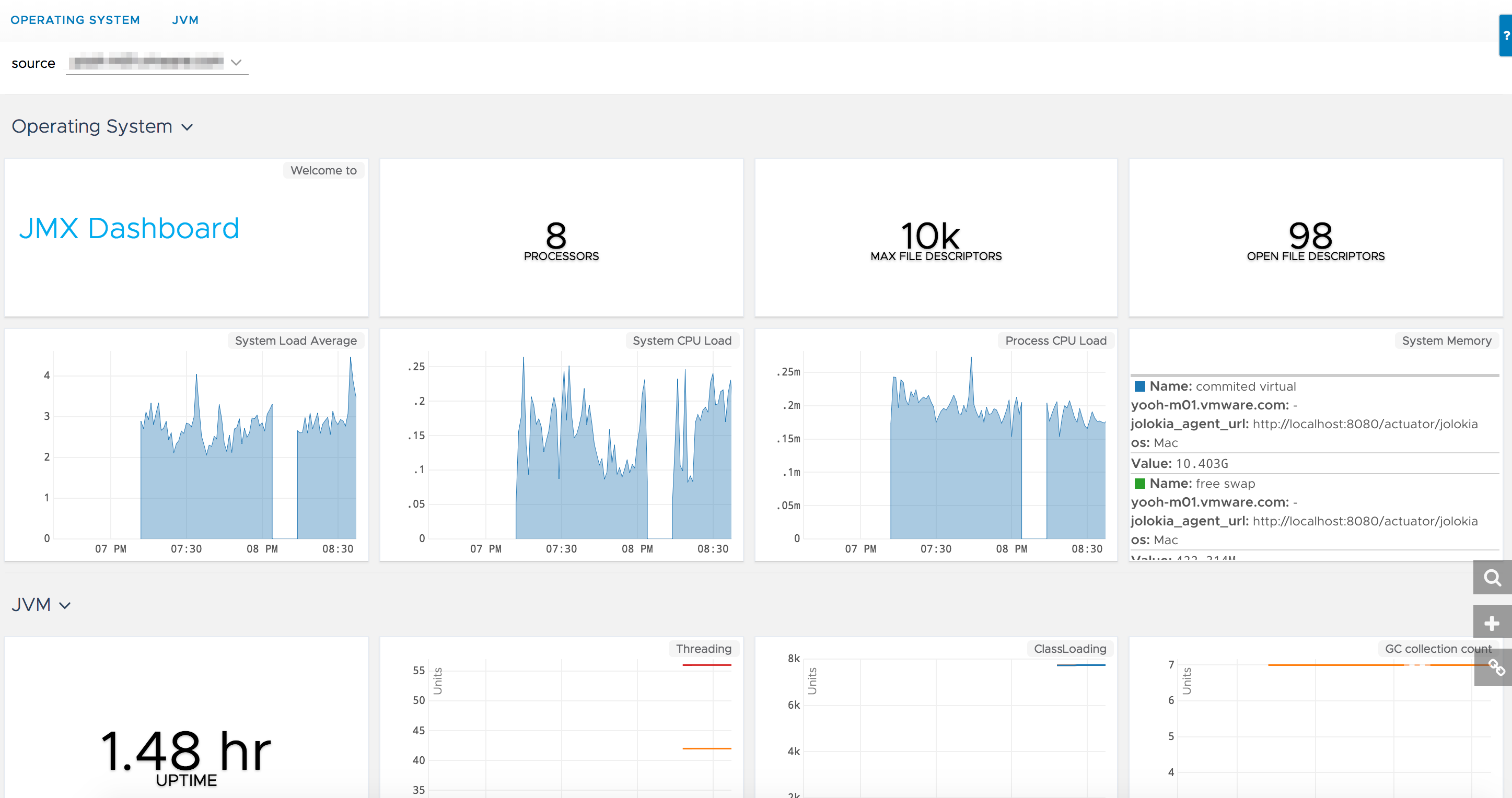Click the source selector field
Screen dimensions: 1512x798
point(157,62)
